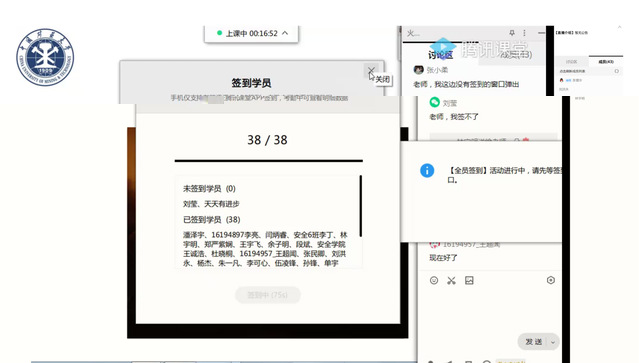Click the 已签到学员 (38) heading
This screenshot has height=363, width=639.
point(212,220)
